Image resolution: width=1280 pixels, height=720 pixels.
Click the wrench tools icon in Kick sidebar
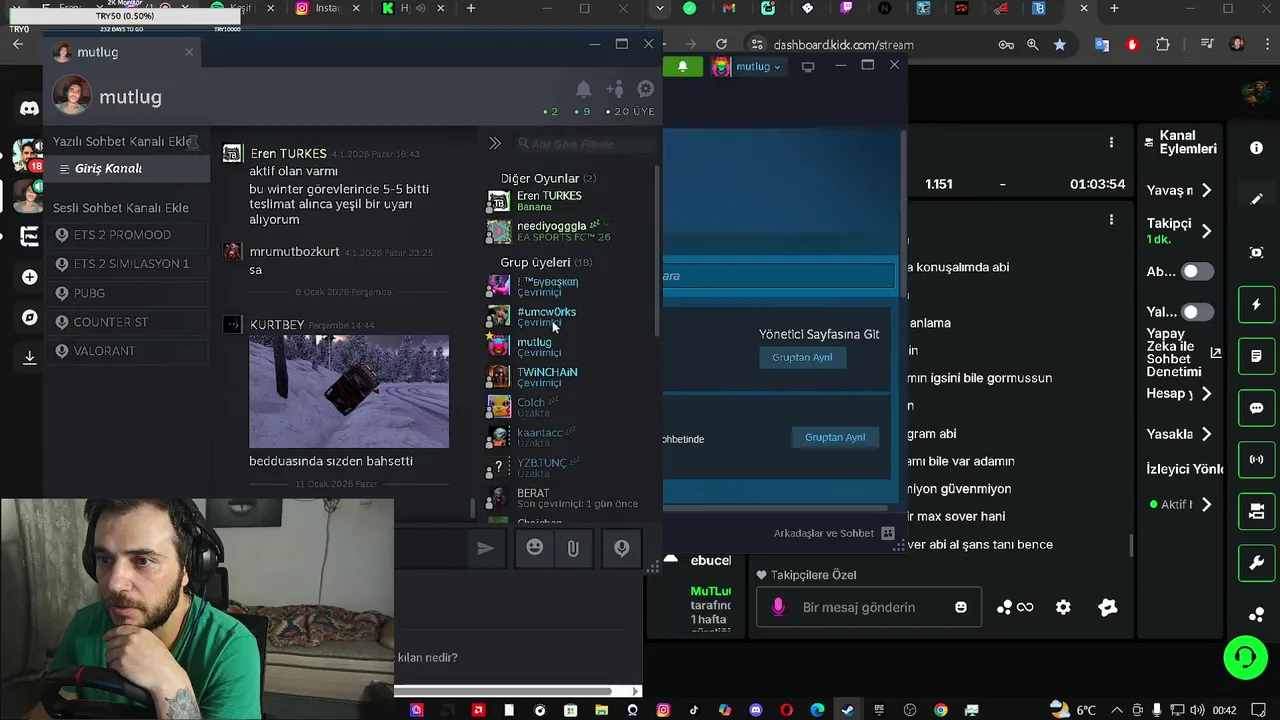click(x=1257, y=564)
